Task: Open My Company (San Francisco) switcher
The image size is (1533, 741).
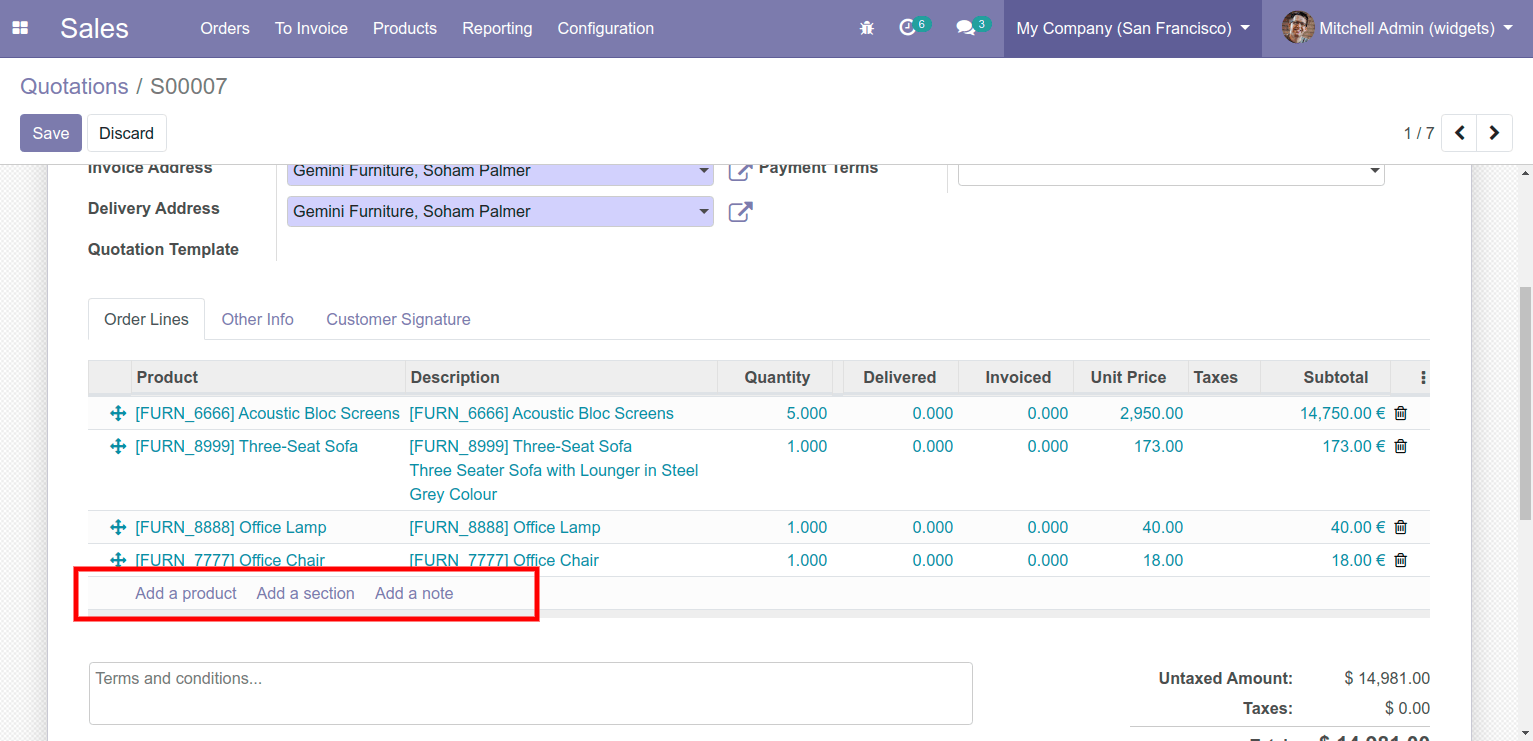Action: 1133,28
